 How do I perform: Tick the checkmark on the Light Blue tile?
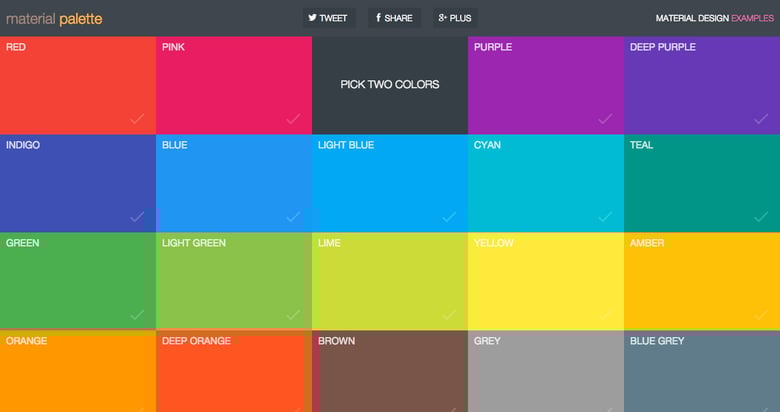point(449,216)
